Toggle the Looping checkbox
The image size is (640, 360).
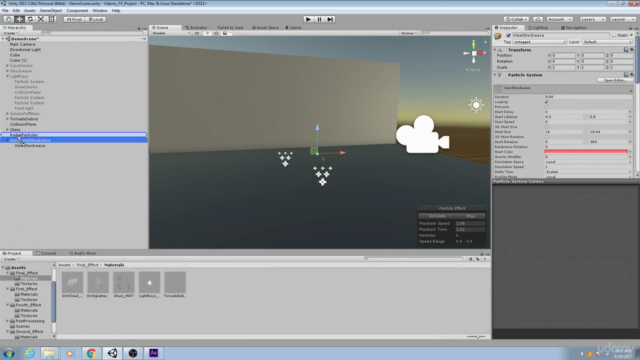(547, 102)
